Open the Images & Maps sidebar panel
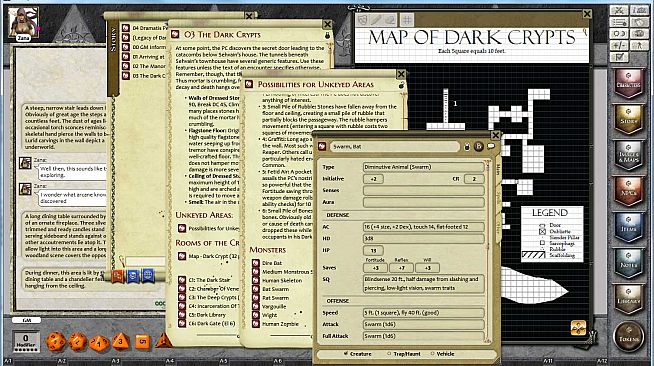The width and height of the screenshot is (654, 366). pyautogui.click(x=629, y=155)
